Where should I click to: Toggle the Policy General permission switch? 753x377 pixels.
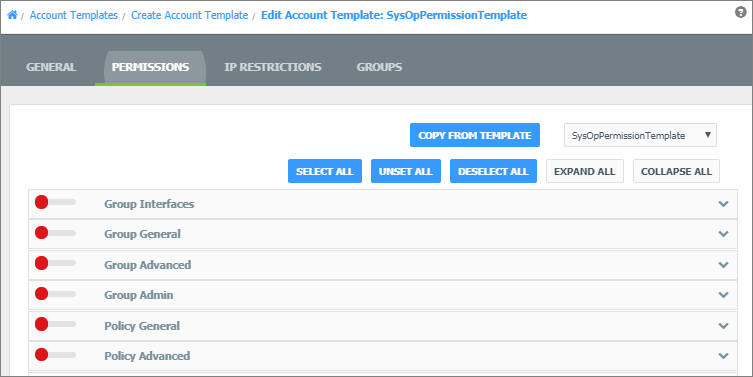tap(55, 324)
